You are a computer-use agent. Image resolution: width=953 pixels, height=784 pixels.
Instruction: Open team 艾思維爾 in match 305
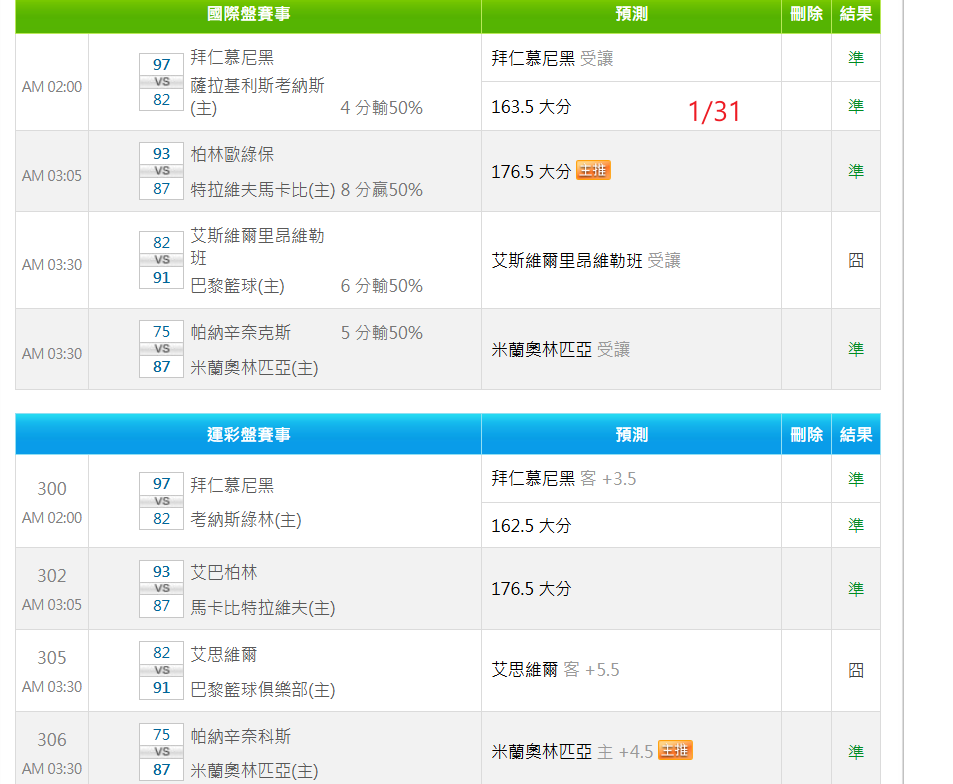click(224, 655)
